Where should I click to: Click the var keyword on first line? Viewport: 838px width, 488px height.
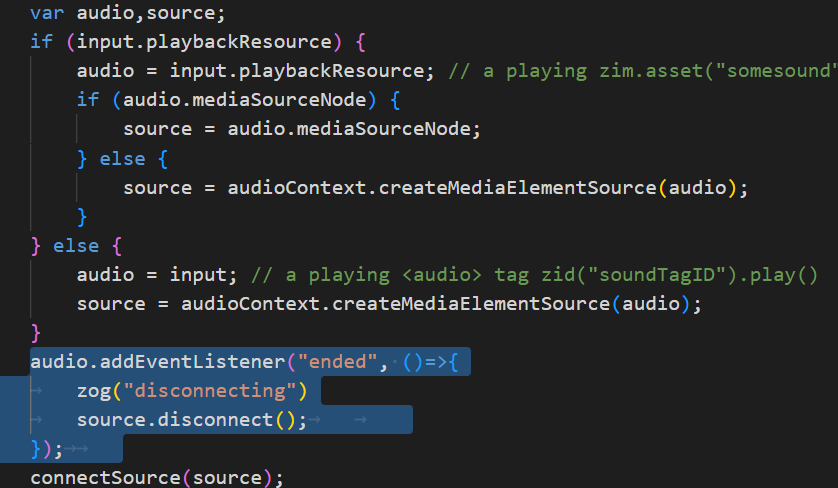(x=47, y=13)
